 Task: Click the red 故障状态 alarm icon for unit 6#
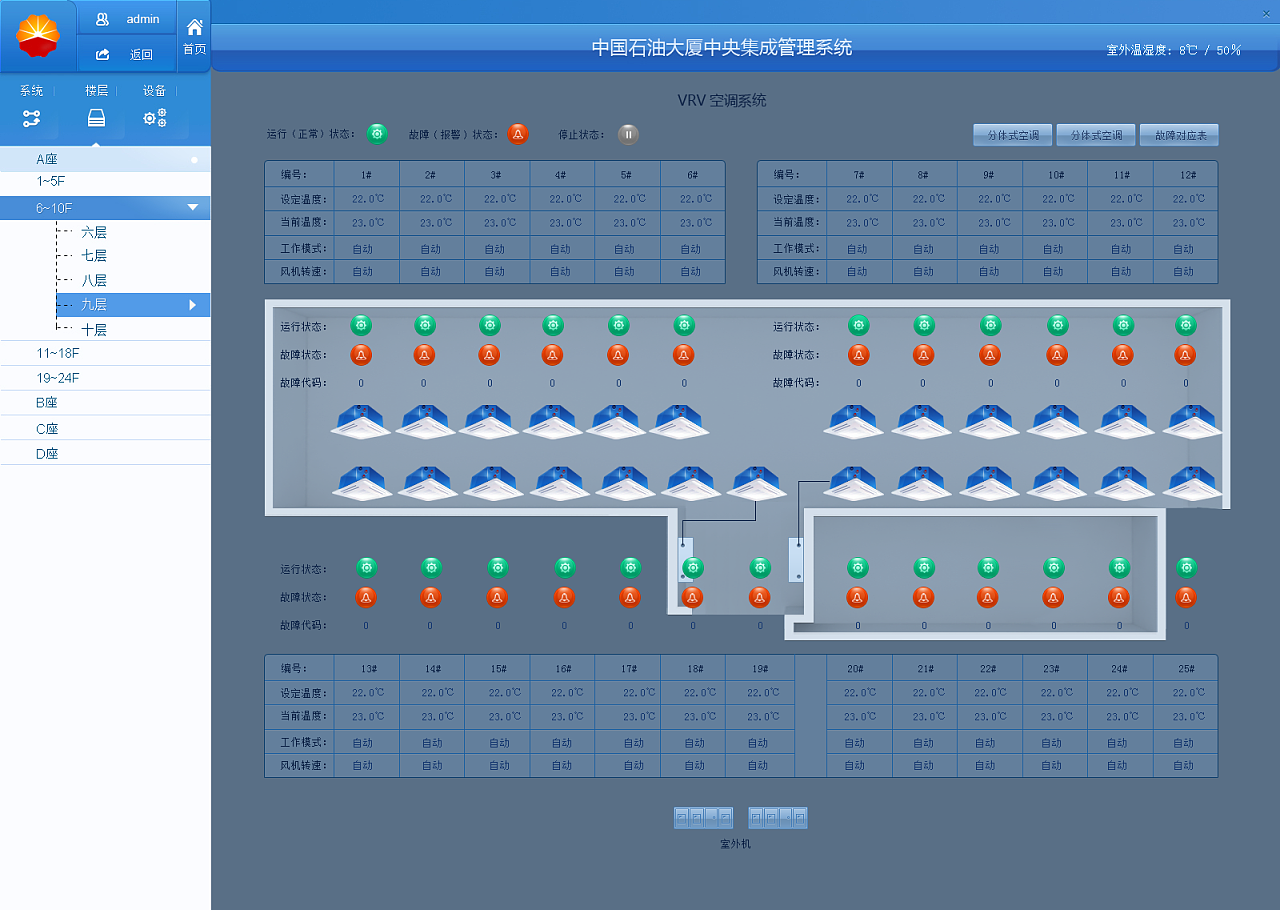pyautogui.click(x=684, y=354)
